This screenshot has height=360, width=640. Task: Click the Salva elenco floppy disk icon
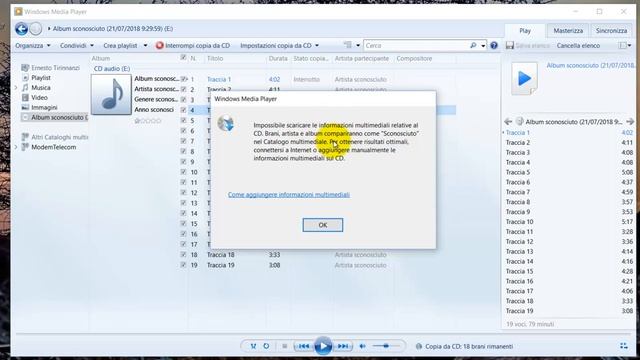[510, 45]
